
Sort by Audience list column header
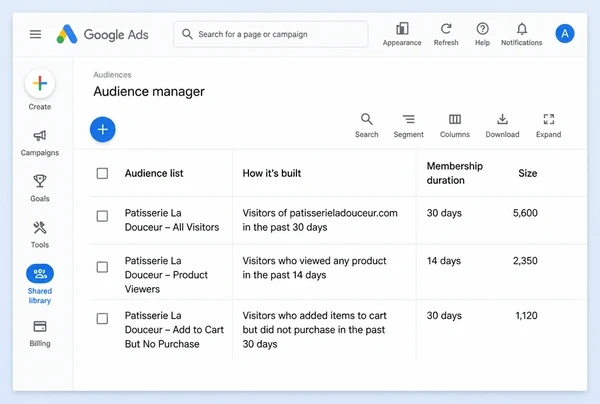pos(154,173)
